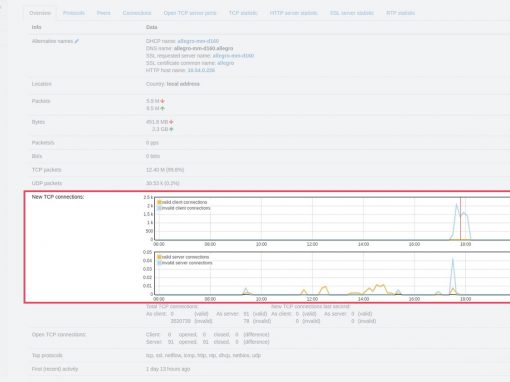Follow the DHCP name link

198,41
